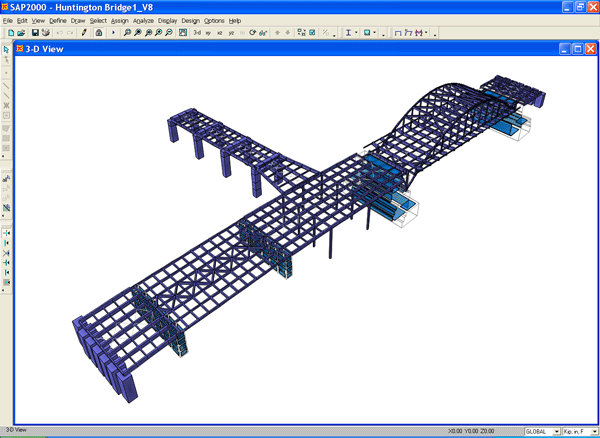The image size is (600, 438).
Task: Click the Open File folder icon
Action: [x=21, y=33]
